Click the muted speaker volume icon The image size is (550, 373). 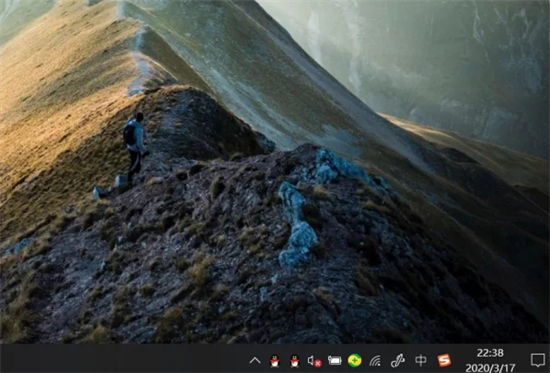tap(314, 361)
